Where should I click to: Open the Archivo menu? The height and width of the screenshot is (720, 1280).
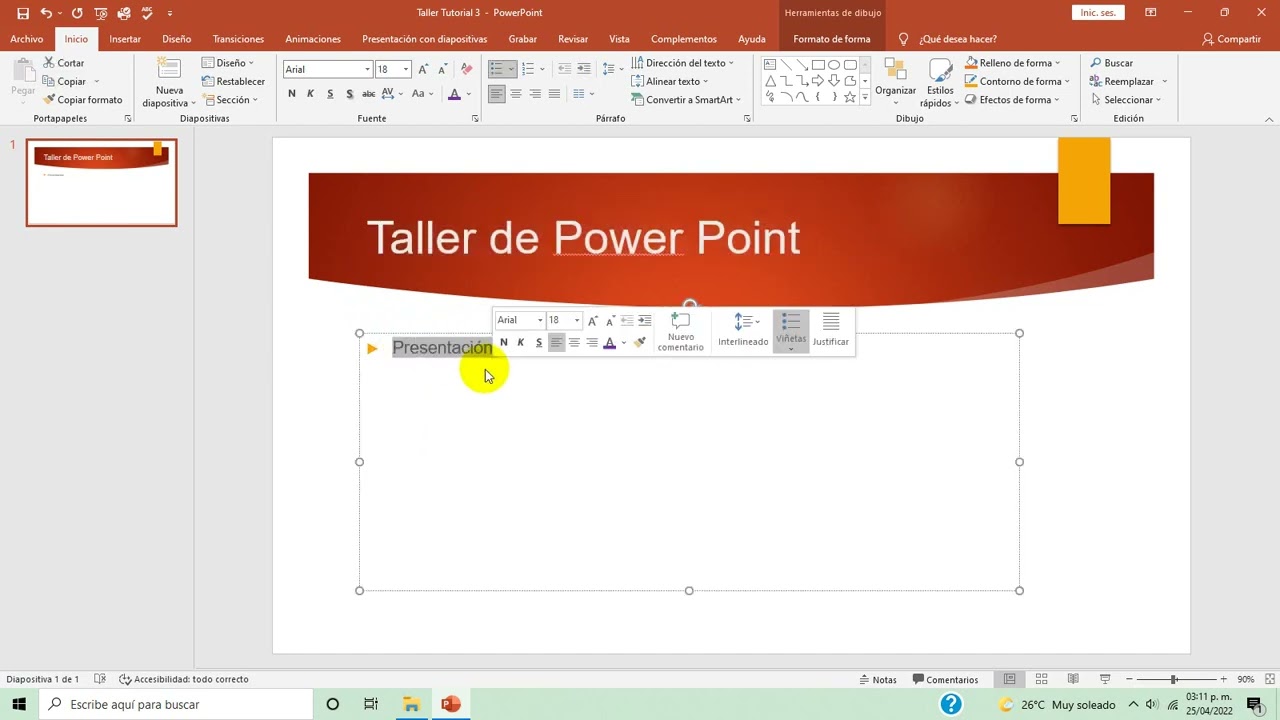tap(27, 39)
